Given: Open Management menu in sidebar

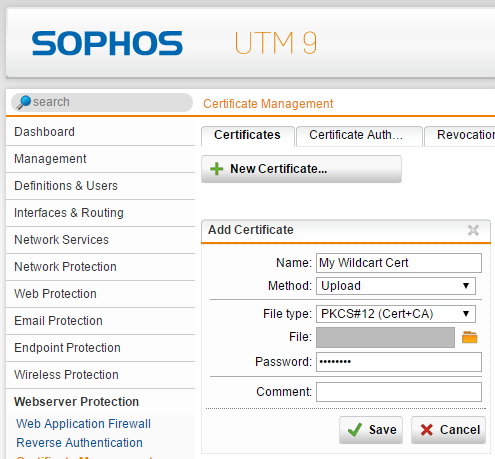Looking at the screenshot, I should click(x=100, y=159).
